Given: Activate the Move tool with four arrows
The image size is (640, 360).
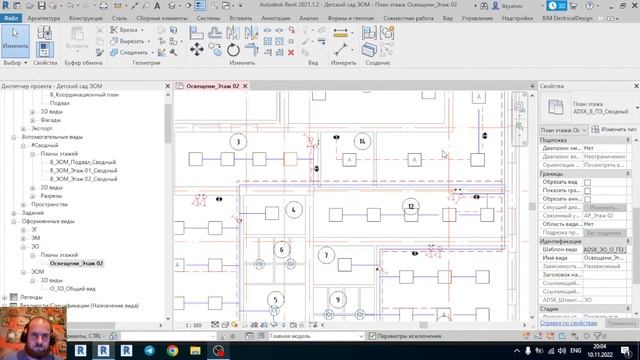Looking at the screenshot, I should [x=197, y=49].
